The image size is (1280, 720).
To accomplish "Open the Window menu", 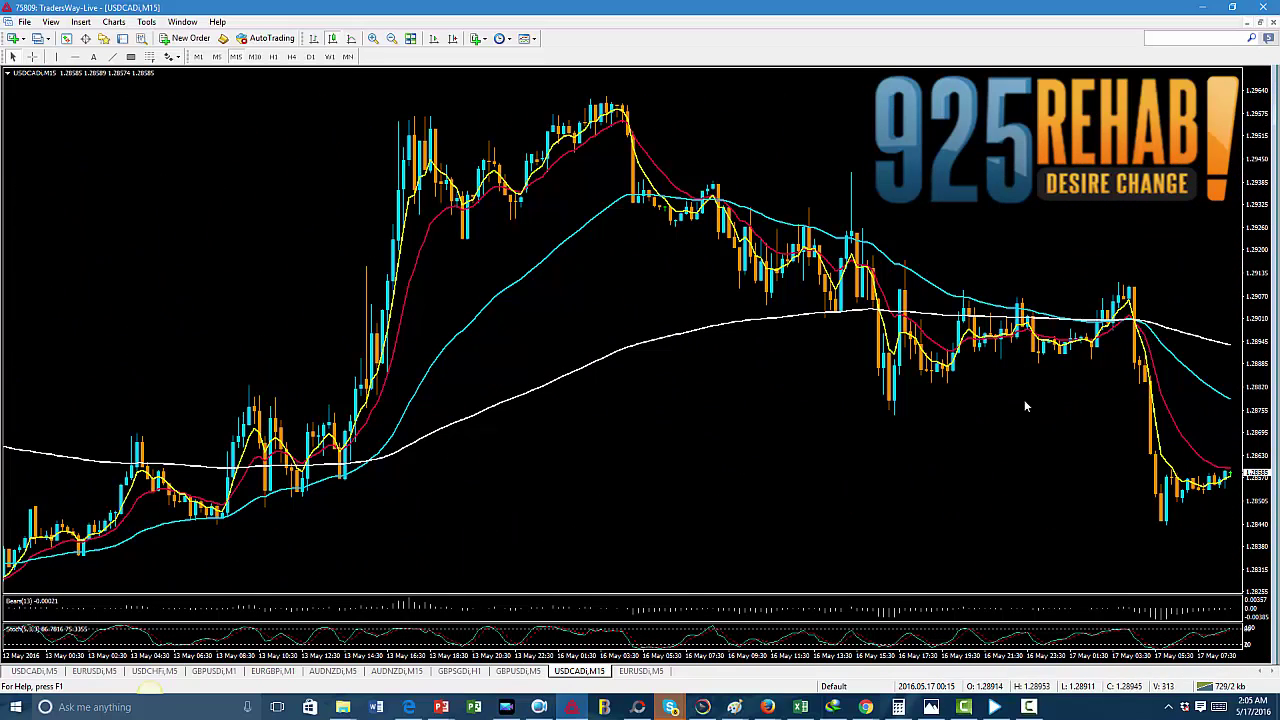I will (182, 22).
